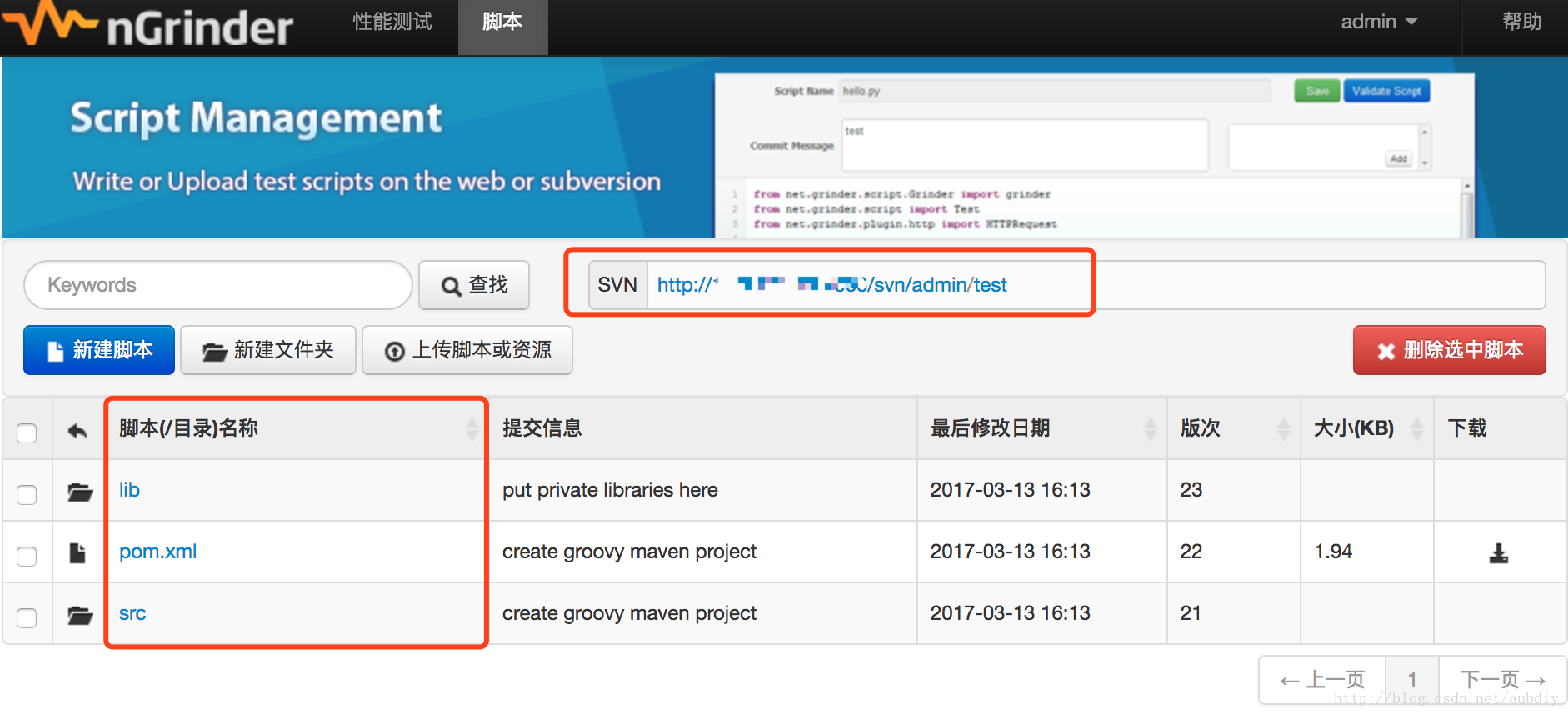Check the pom.xml row checkbox
This screenshot has height=715, width=1568.
click(27, 556)
